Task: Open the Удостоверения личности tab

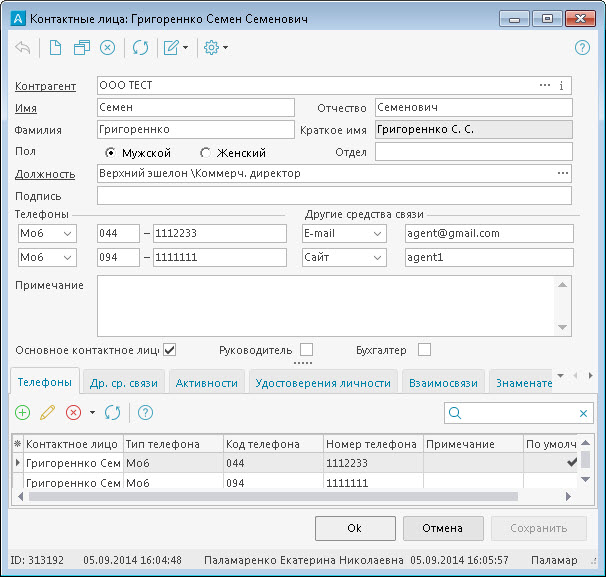Action: click(321, 382)
